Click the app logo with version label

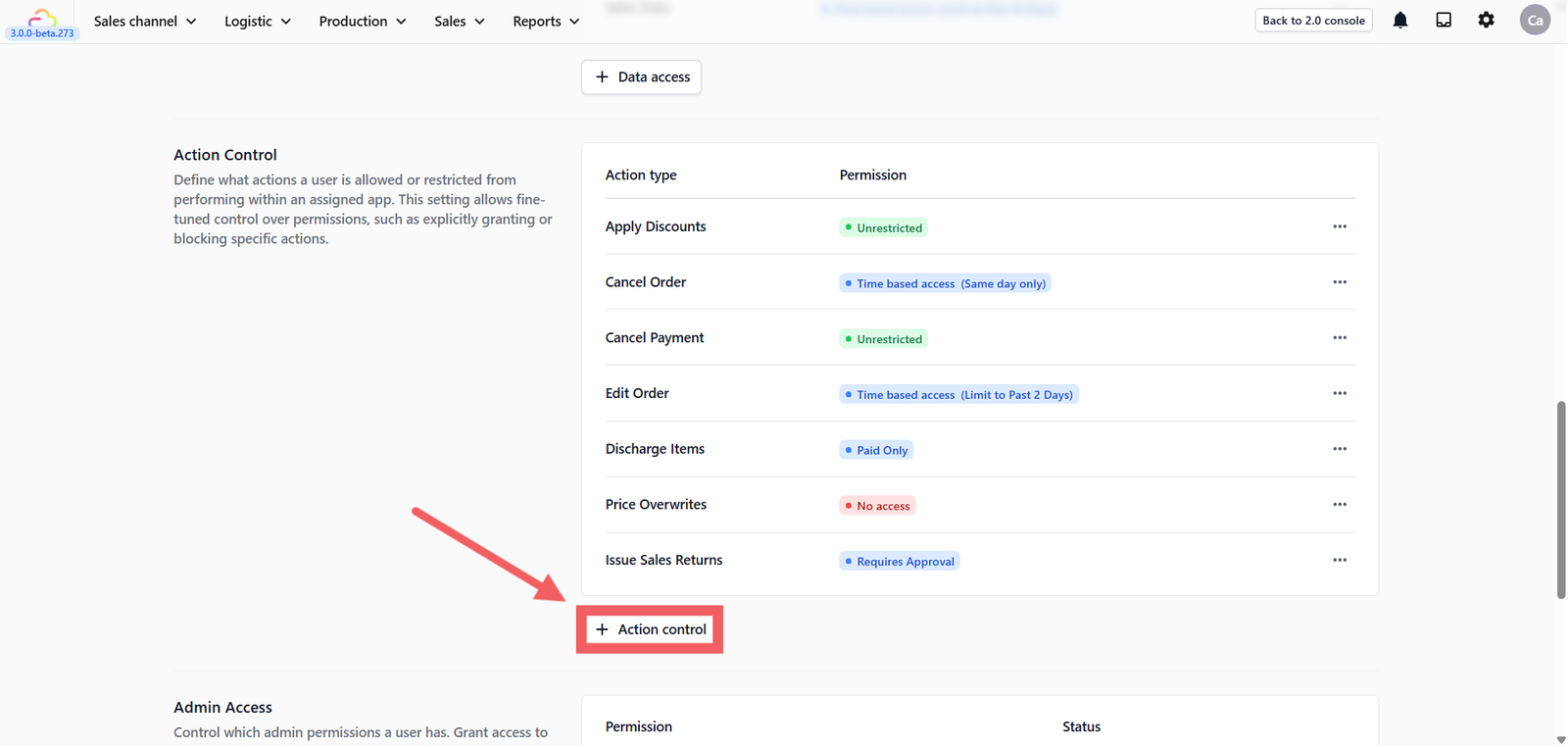(42, 23)
